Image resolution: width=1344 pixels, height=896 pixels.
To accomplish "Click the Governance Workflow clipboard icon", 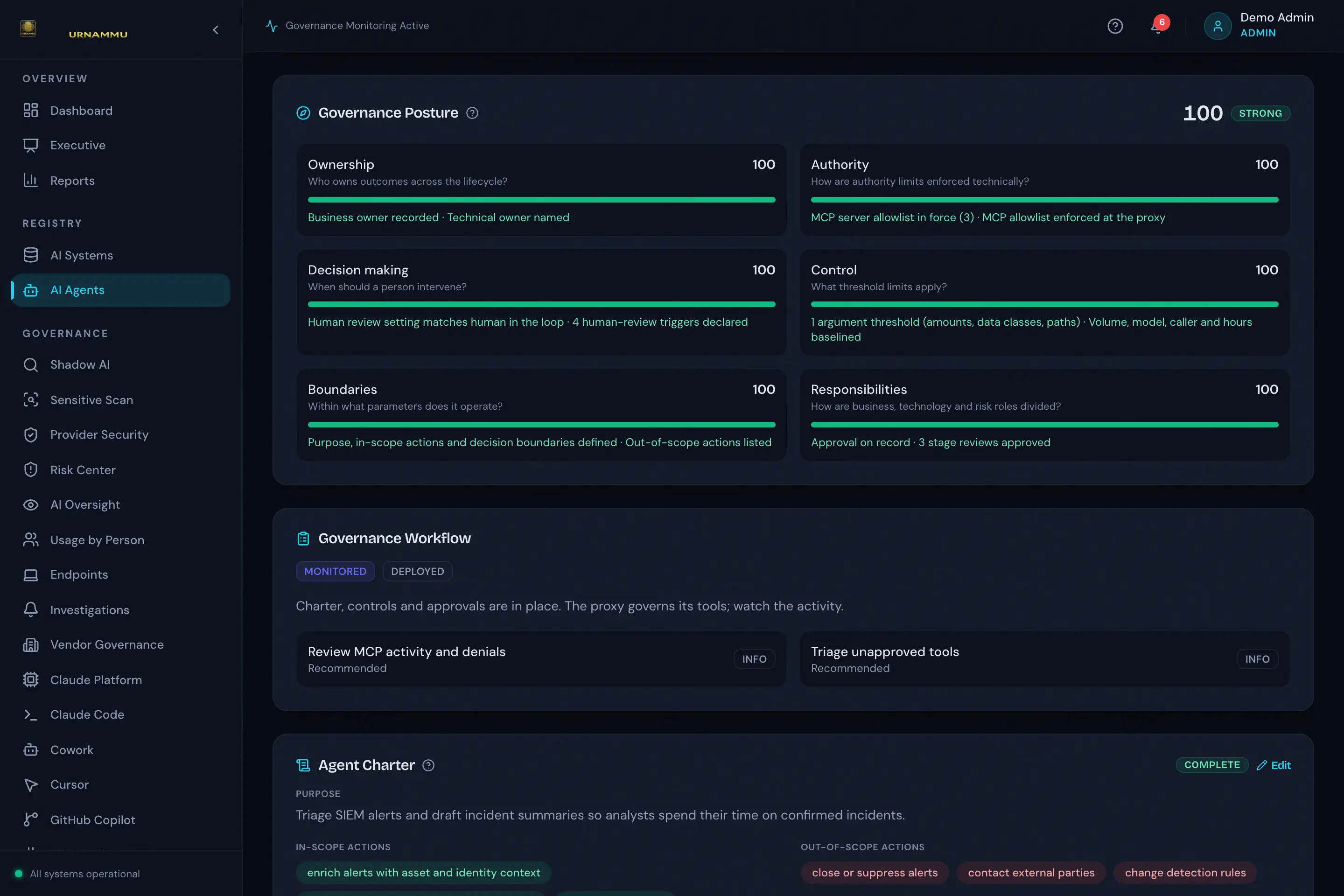I will [303, 538].
